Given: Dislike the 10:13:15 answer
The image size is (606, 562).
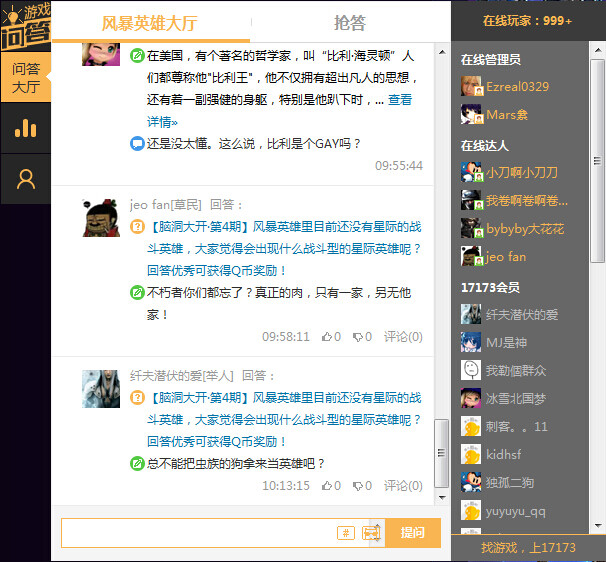Looking at the screenshot, I should 362,485.
